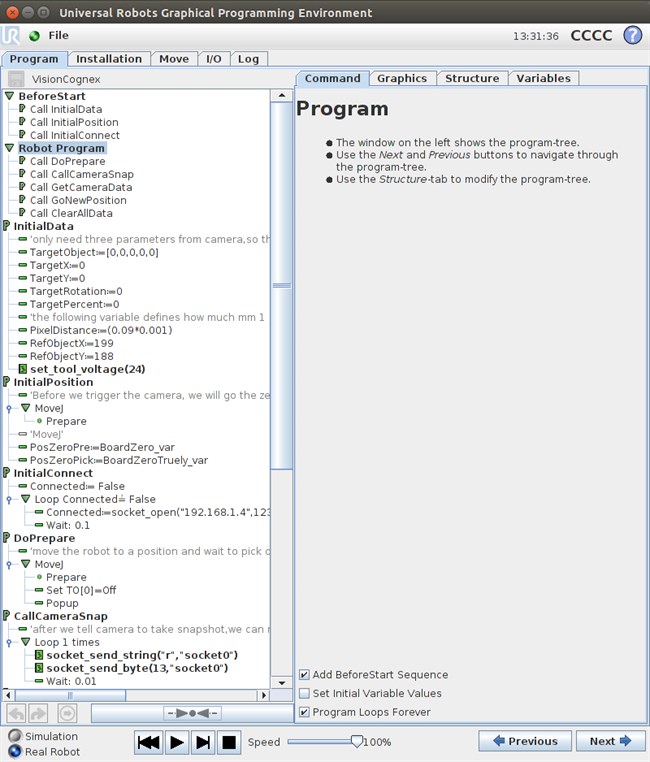Select Wait: 0.1 line
650x762 pixels.
click(x=68, y=525)
